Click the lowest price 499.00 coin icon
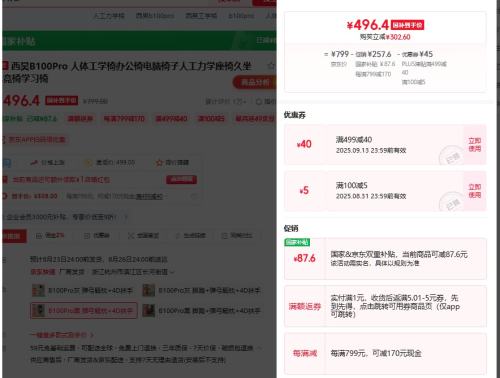500x378 pixels. coord(88,163)
